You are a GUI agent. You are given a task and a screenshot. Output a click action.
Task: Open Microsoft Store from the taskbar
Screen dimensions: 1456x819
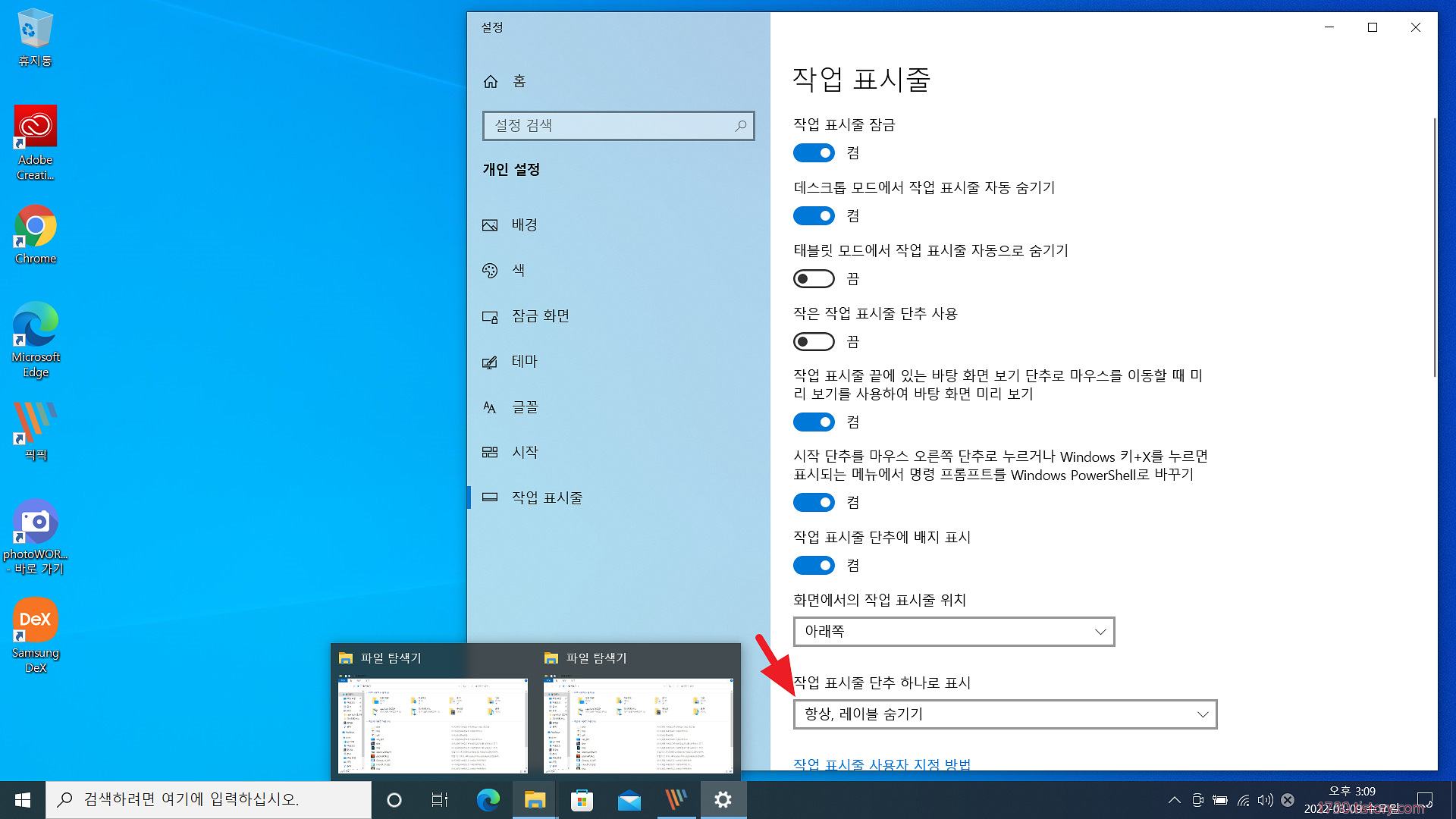coord(582,800)
